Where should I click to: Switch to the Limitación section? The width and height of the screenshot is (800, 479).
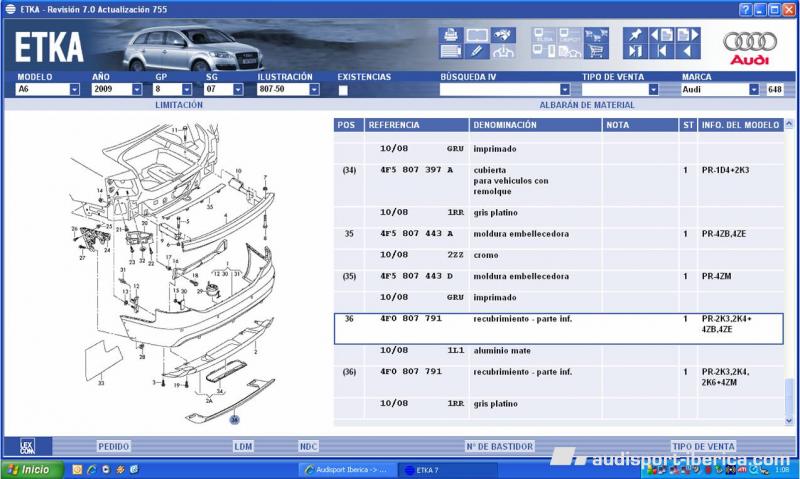coord(179,105)
